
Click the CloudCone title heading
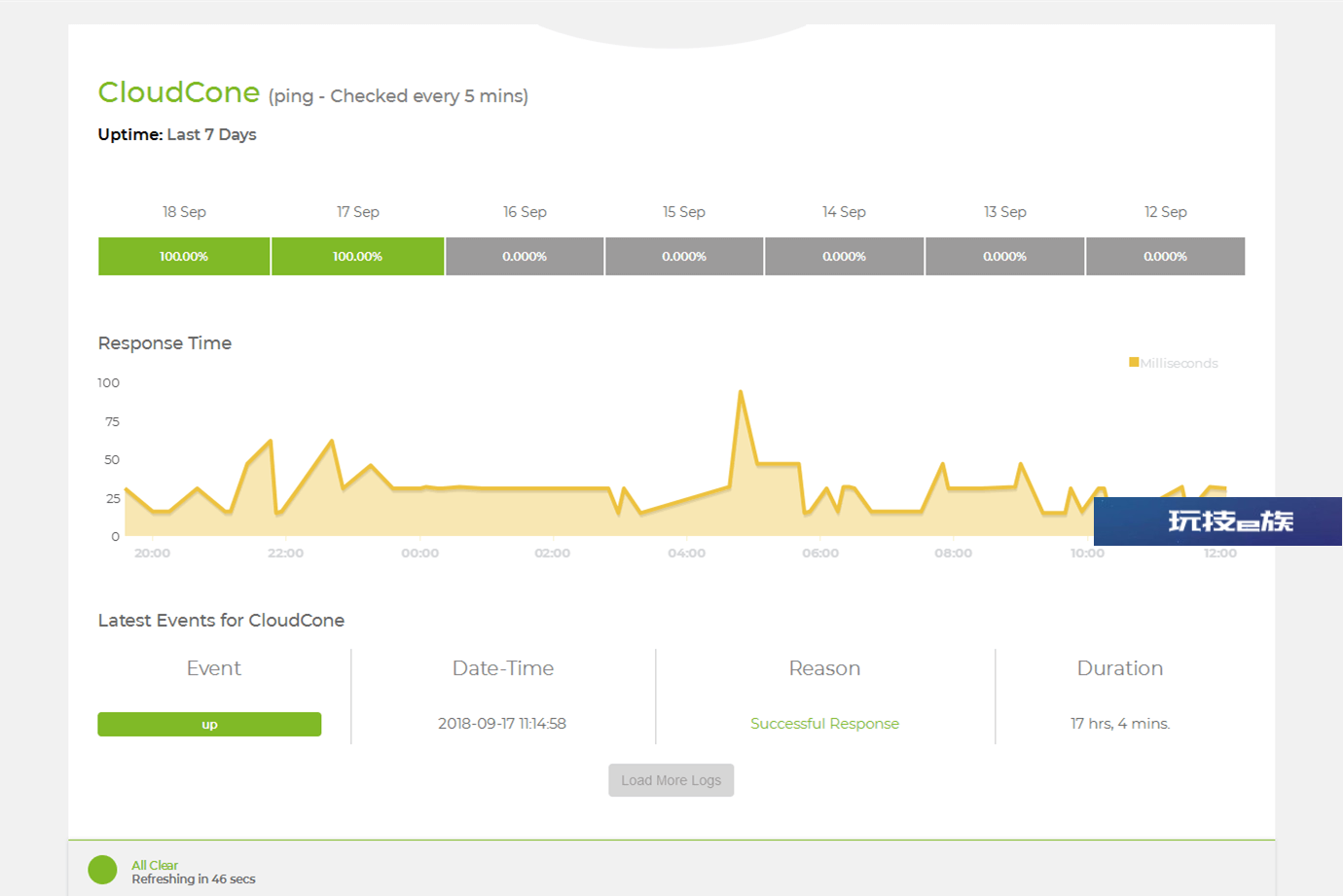point(179,92)
